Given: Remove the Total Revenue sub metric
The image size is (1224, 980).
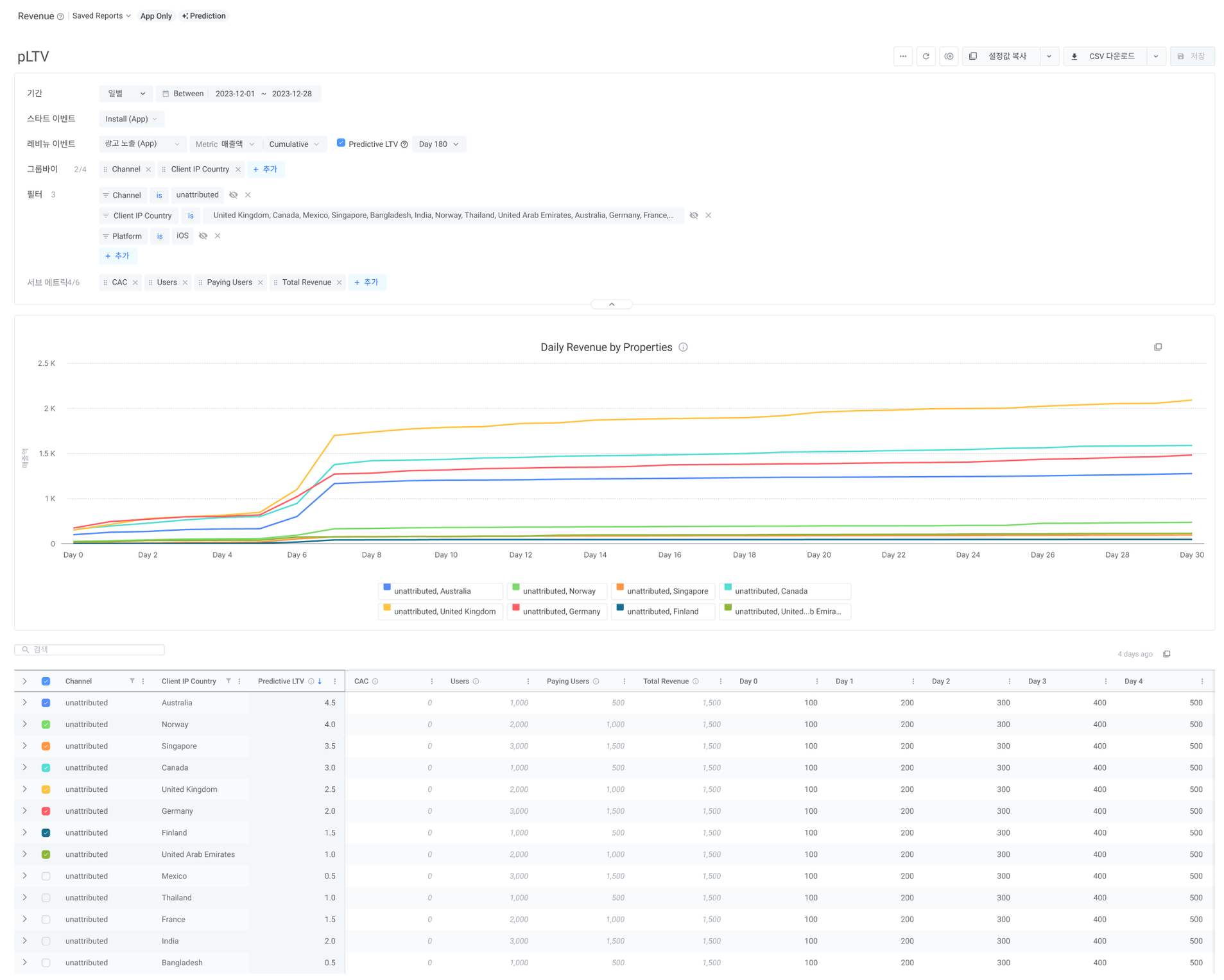Looking at the screenshot, I should 339,282.
